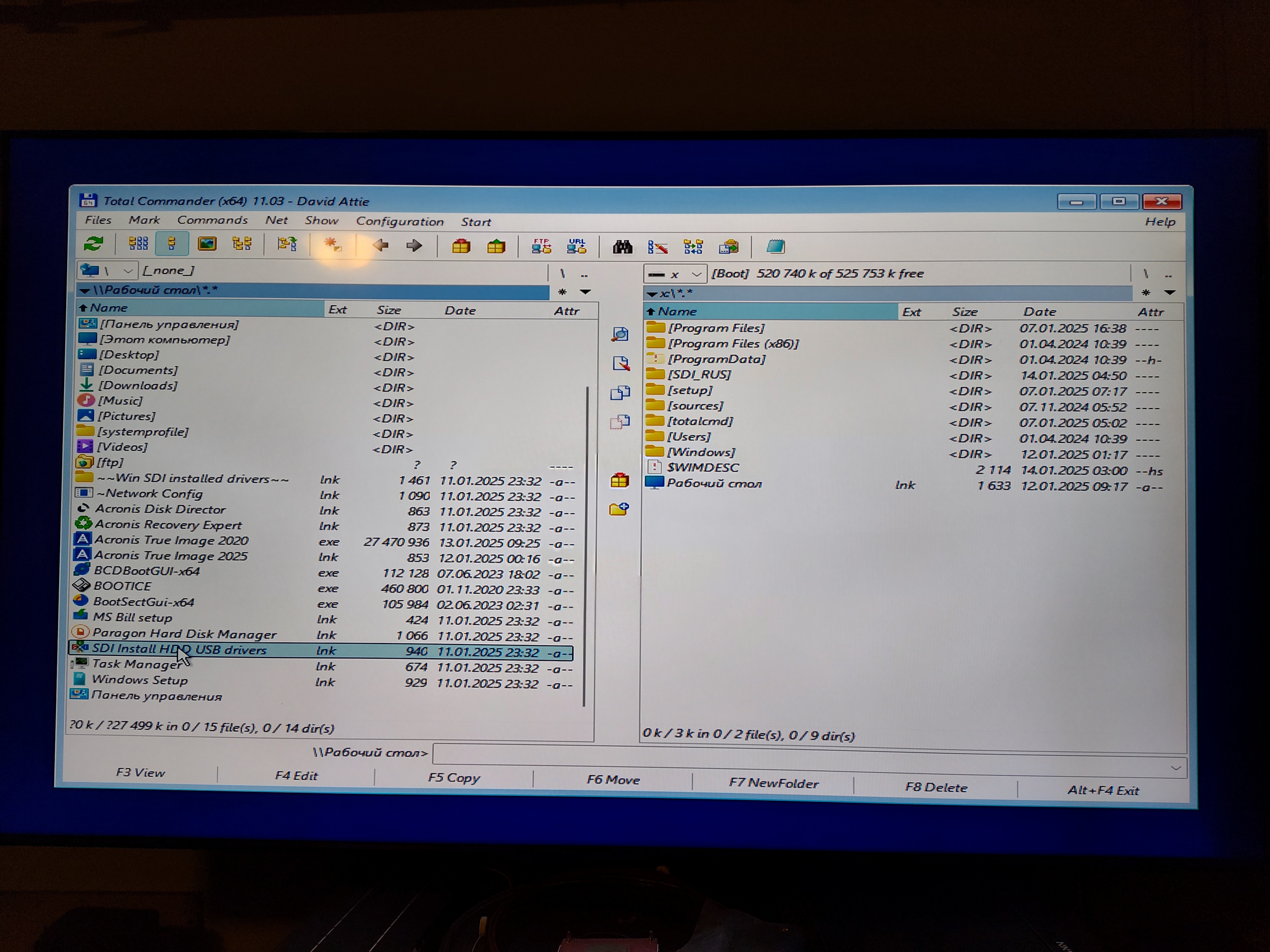Viewport: 1270px width, 952px height.
Task: Open the Configuration menu
Action: coord(400,222)
